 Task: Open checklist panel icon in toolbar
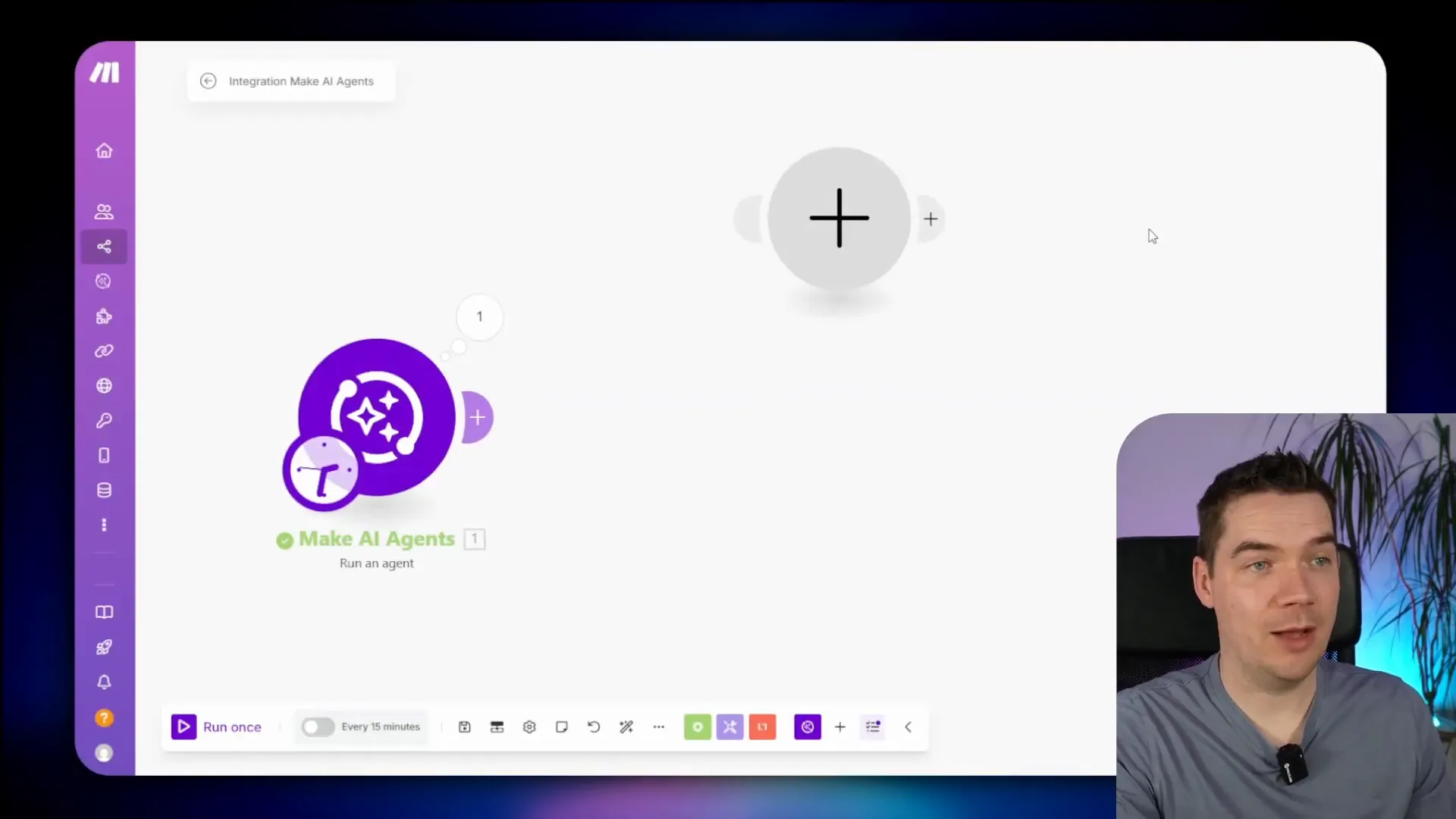point(873,726)
